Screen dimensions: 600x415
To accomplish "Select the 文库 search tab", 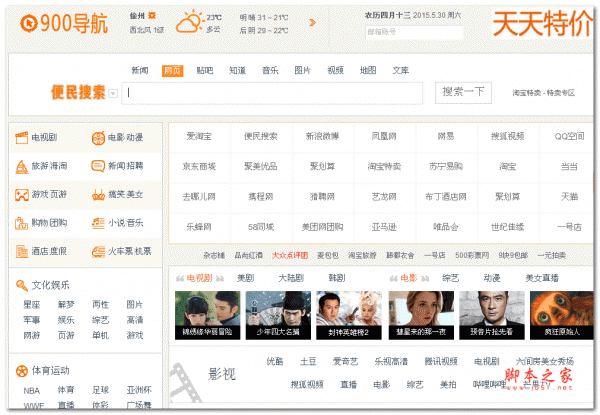I will click(401, 70).
